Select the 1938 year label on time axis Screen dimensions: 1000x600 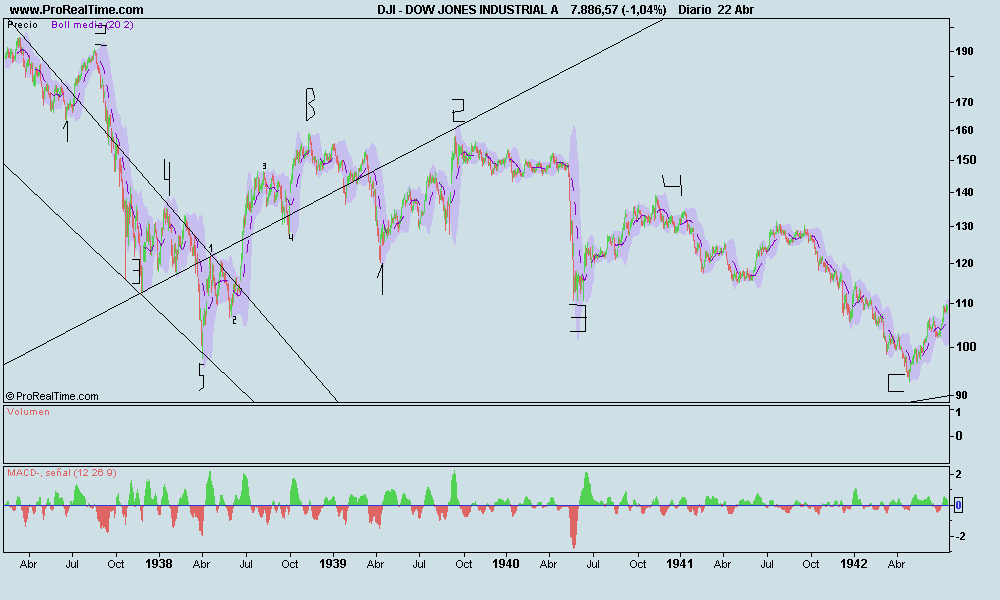point(159,564)
